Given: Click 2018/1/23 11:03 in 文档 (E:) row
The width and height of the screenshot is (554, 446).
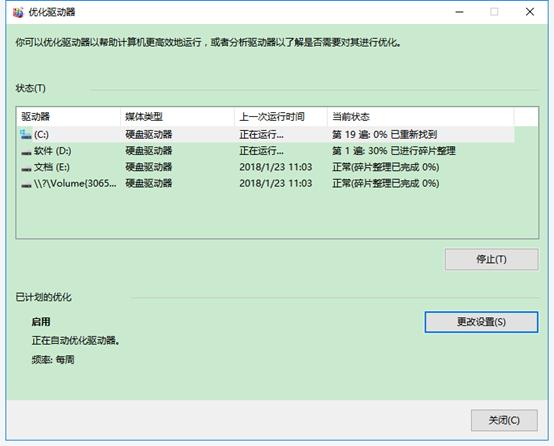Looking at the screenshot, I should pyautogui.click(x=276, y=167).
